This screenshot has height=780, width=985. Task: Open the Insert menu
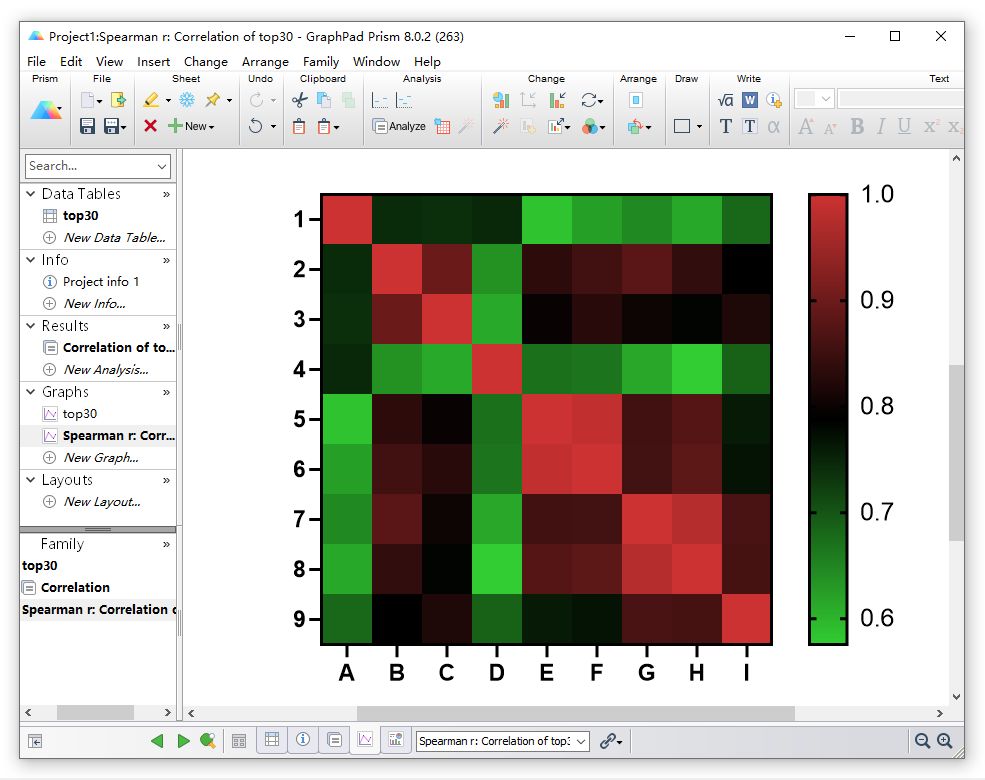pos(153,62)
